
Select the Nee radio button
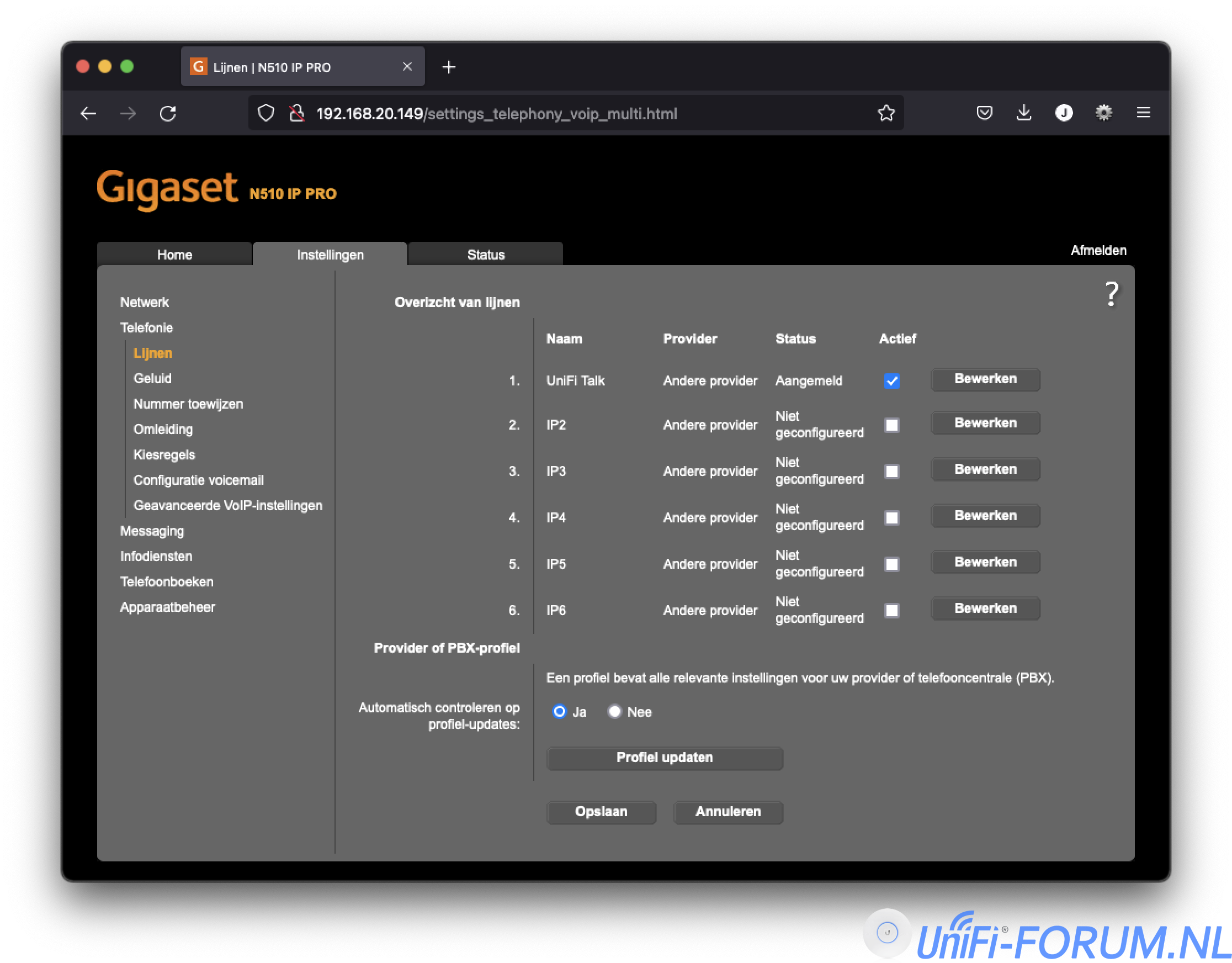pyautogui.click(x=614, y=711)
